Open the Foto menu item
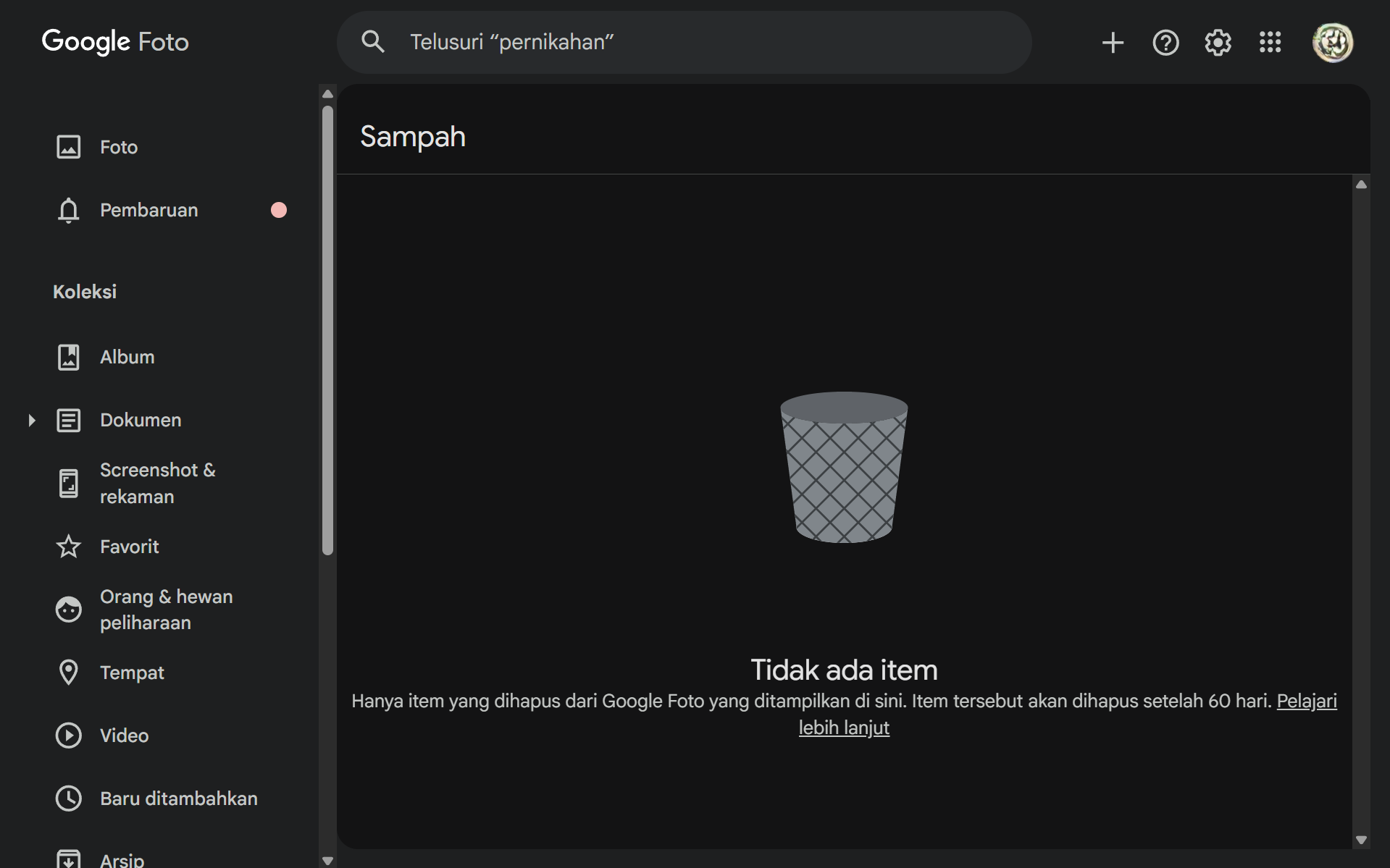1390x868 pixels. 119,147
